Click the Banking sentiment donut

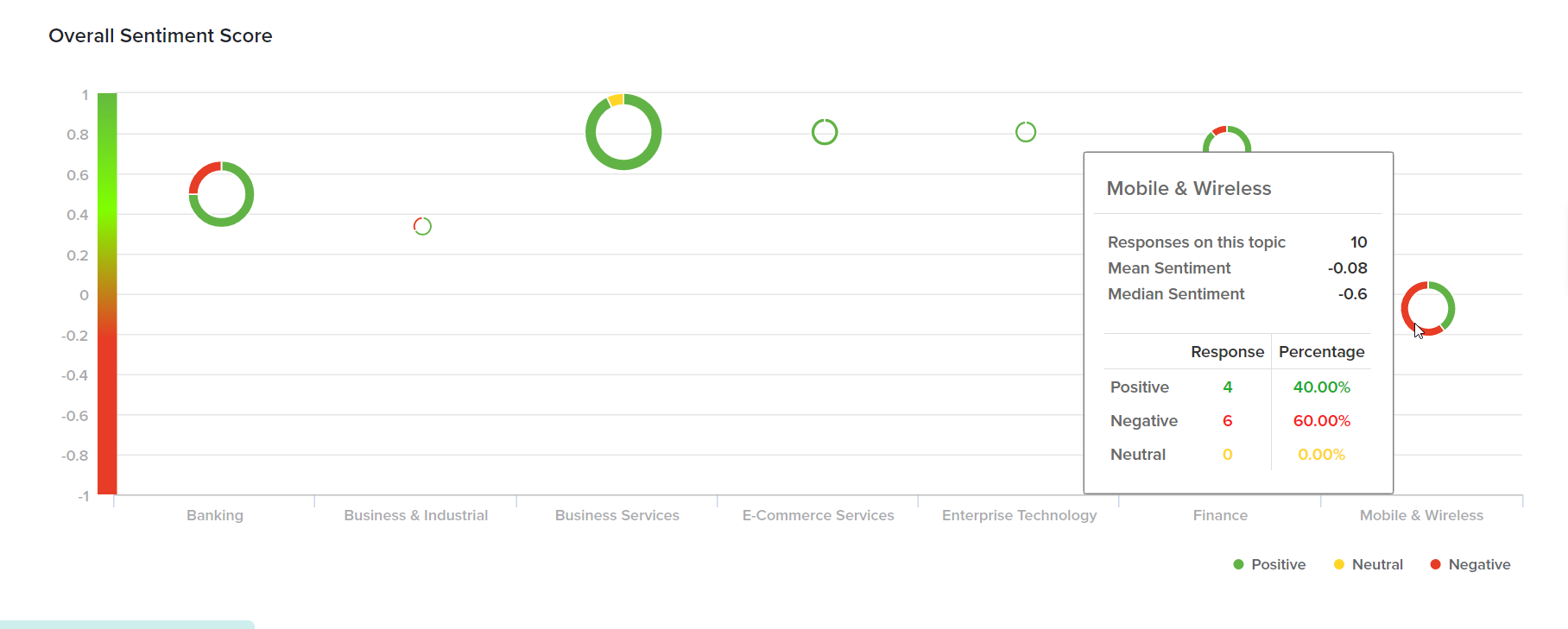pos(221,194)
